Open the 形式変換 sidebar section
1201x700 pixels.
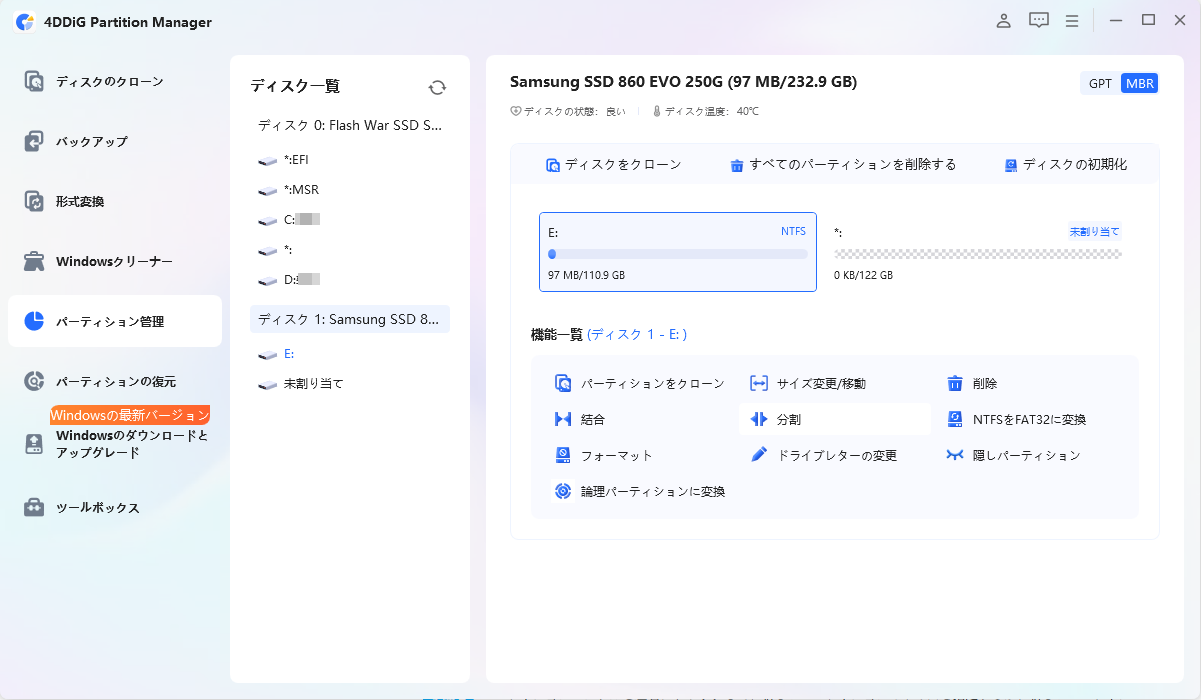click(x=114, y=201)
